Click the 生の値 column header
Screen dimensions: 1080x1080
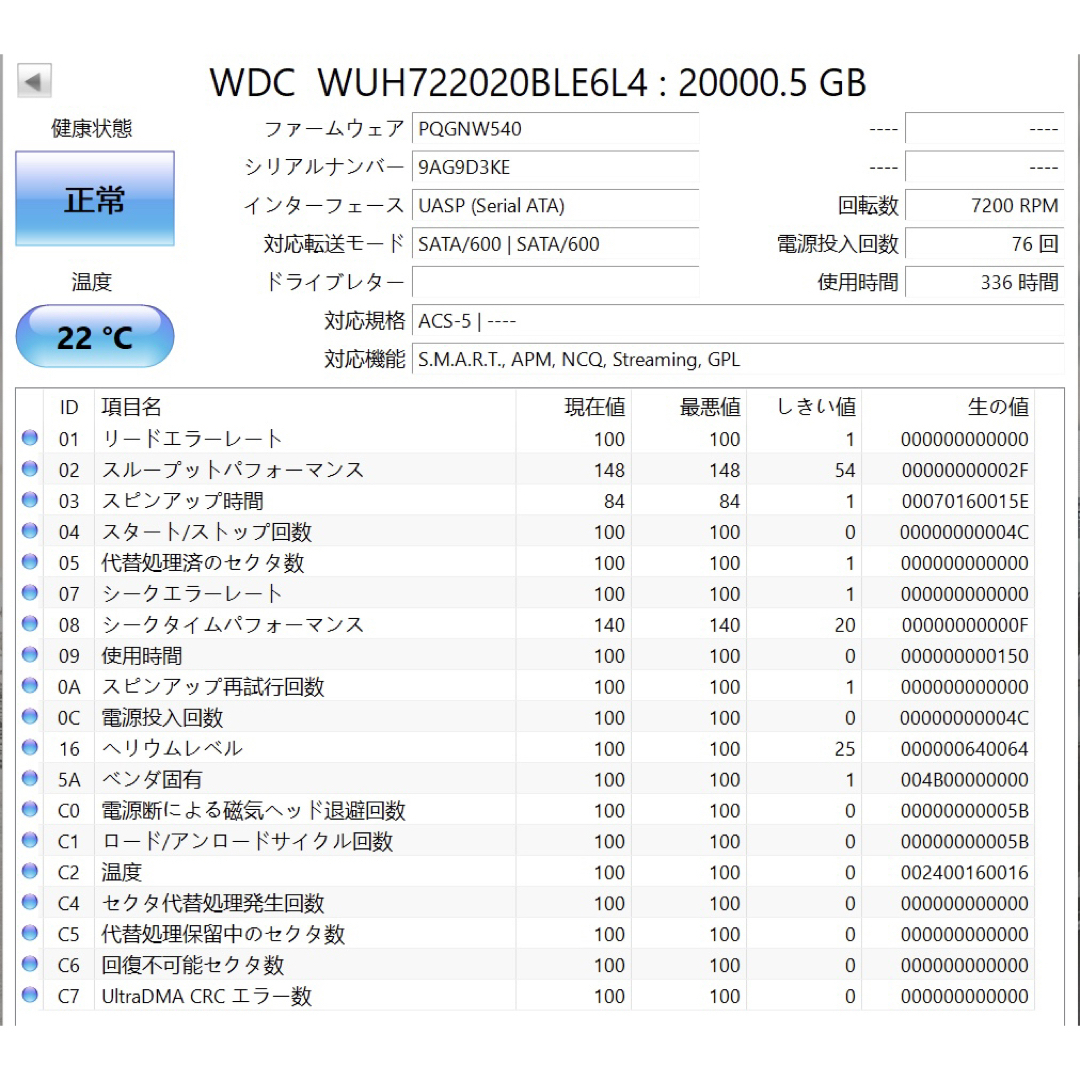(x=948, y=407)
